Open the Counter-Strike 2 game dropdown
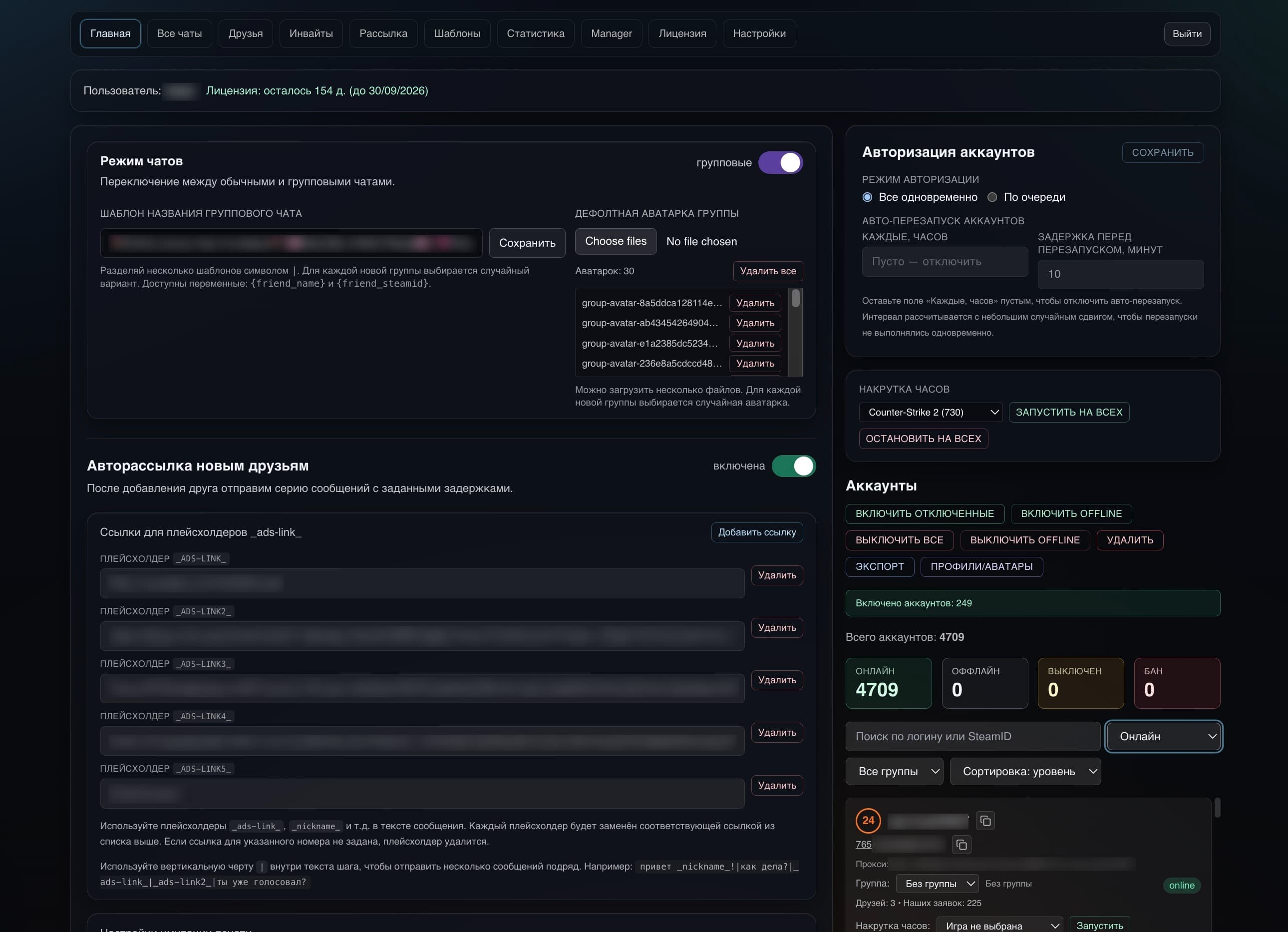Viewport: 1288px width, 932px height. pyautogui.click(x=931, y=412)
